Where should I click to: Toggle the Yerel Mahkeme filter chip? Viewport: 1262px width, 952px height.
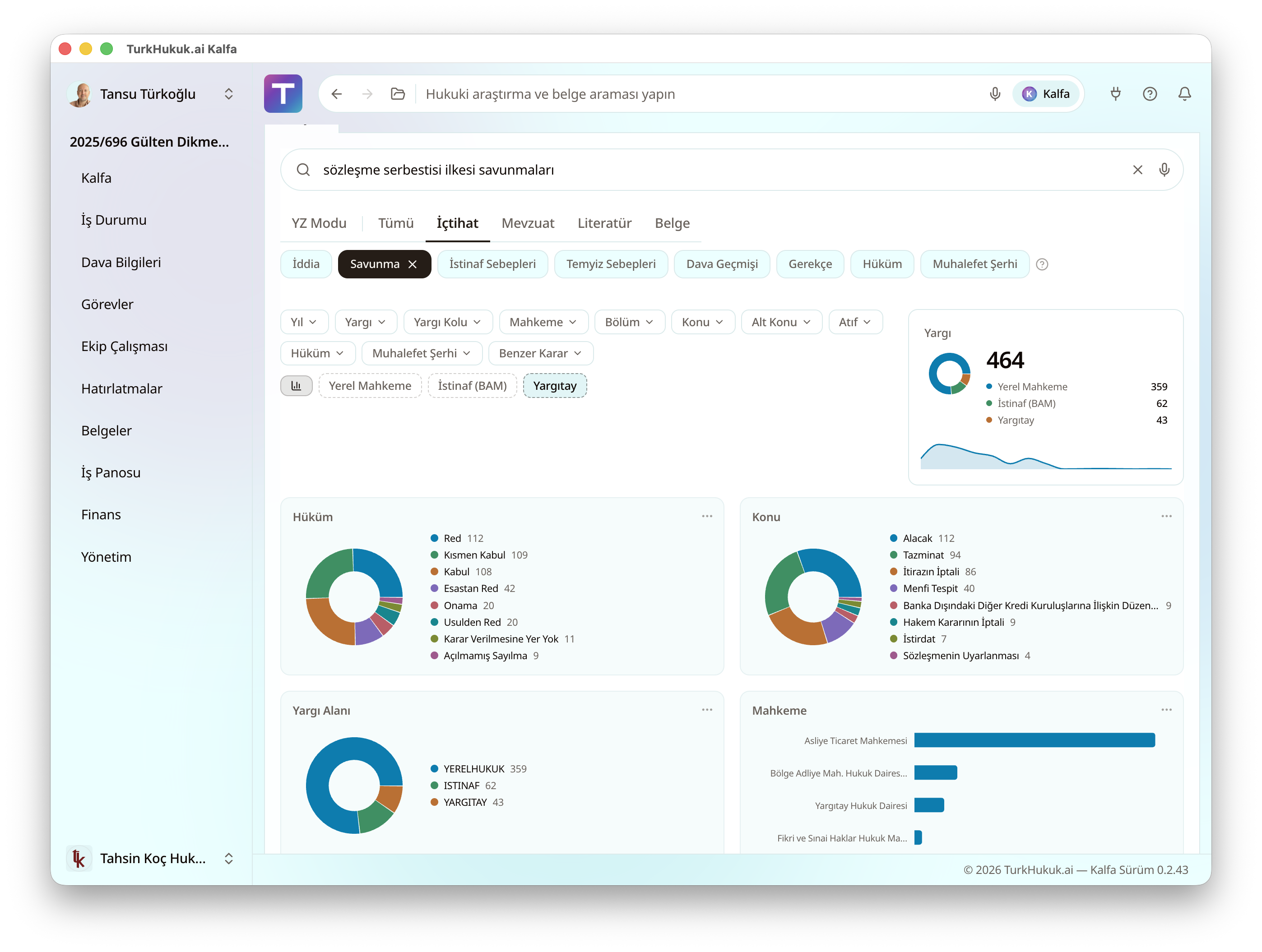click(x=370, y=386)
